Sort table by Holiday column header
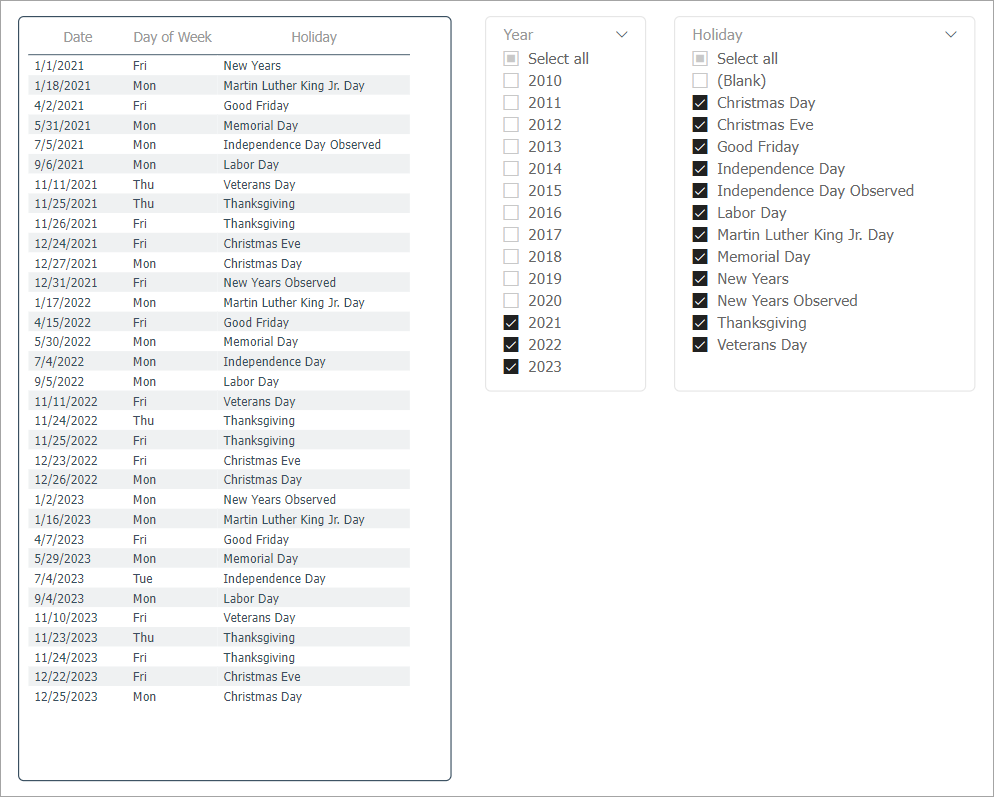Image resolution: width=994 pixels, height=797 pixels. [x=314, y=37]
